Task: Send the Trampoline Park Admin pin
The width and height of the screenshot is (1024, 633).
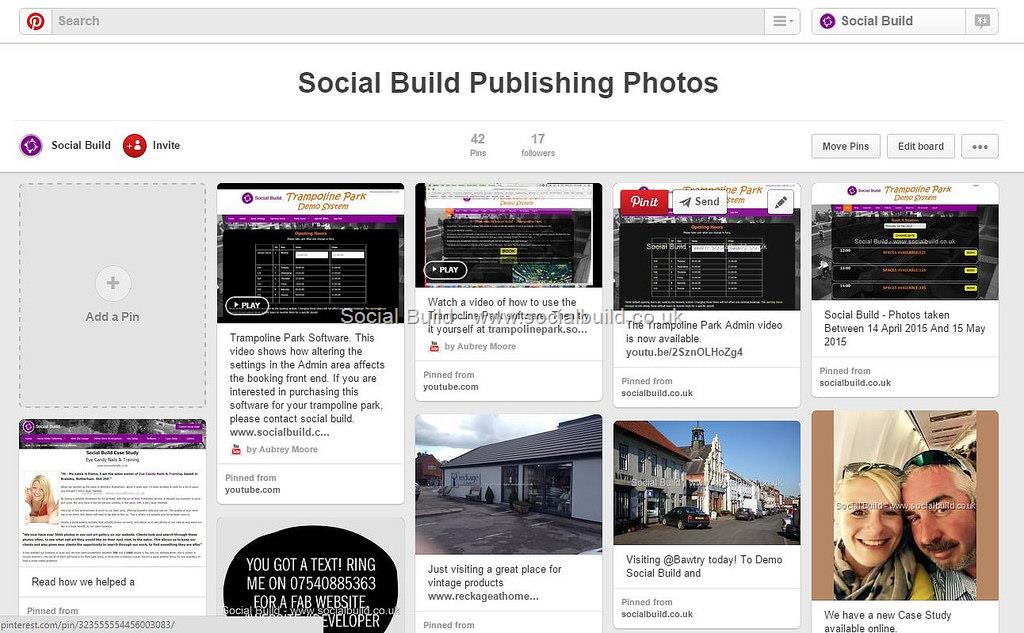Action: point(699,202)
